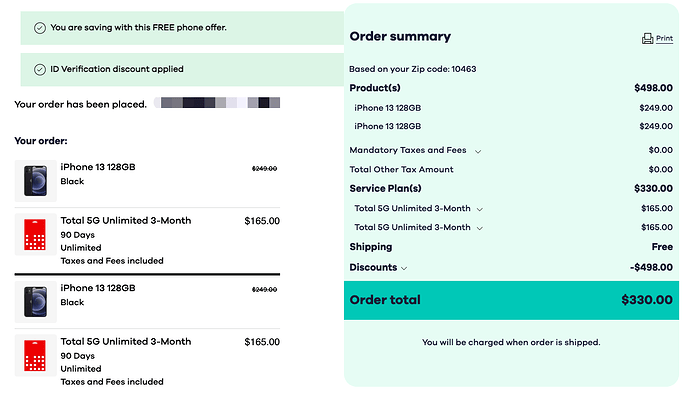Click checkmark icon beside FREE phone offer message
The height and width of the screenshot is (410, 690).
click(39, 28)
